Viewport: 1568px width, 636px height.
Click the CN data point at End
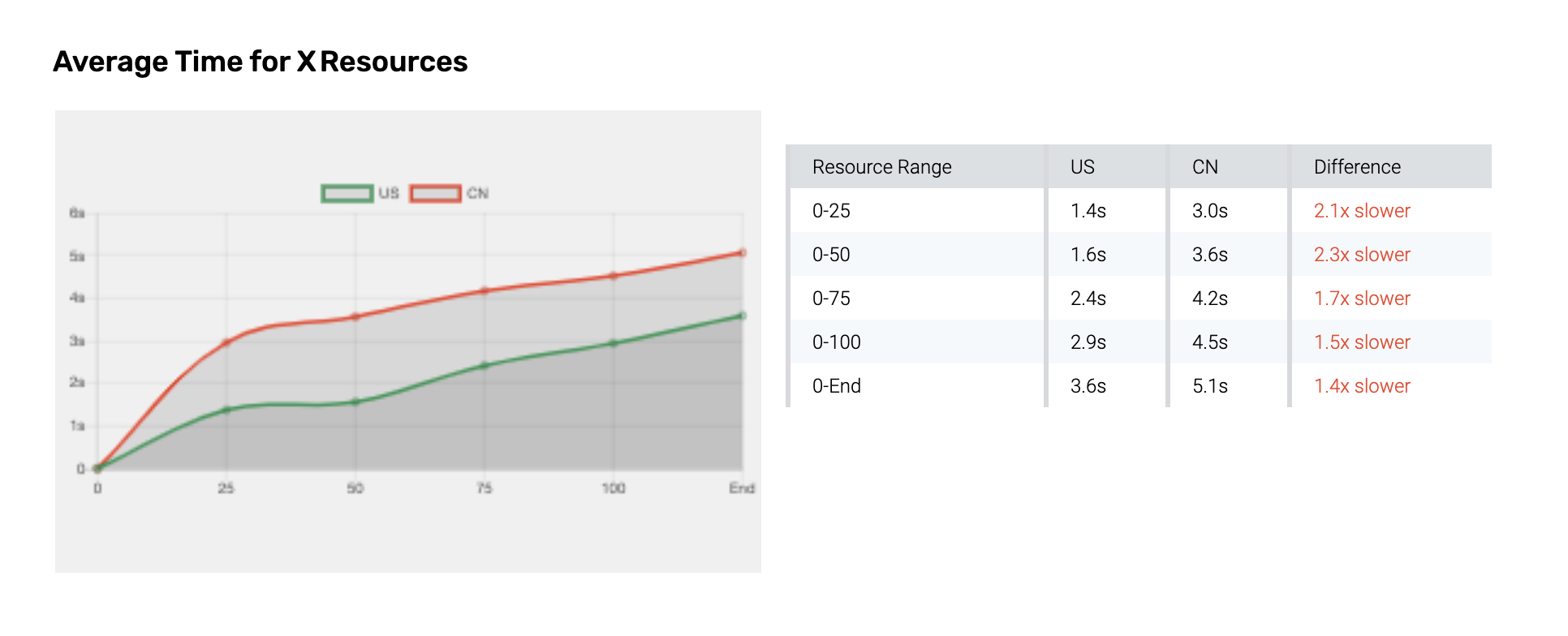click(742, 253)
